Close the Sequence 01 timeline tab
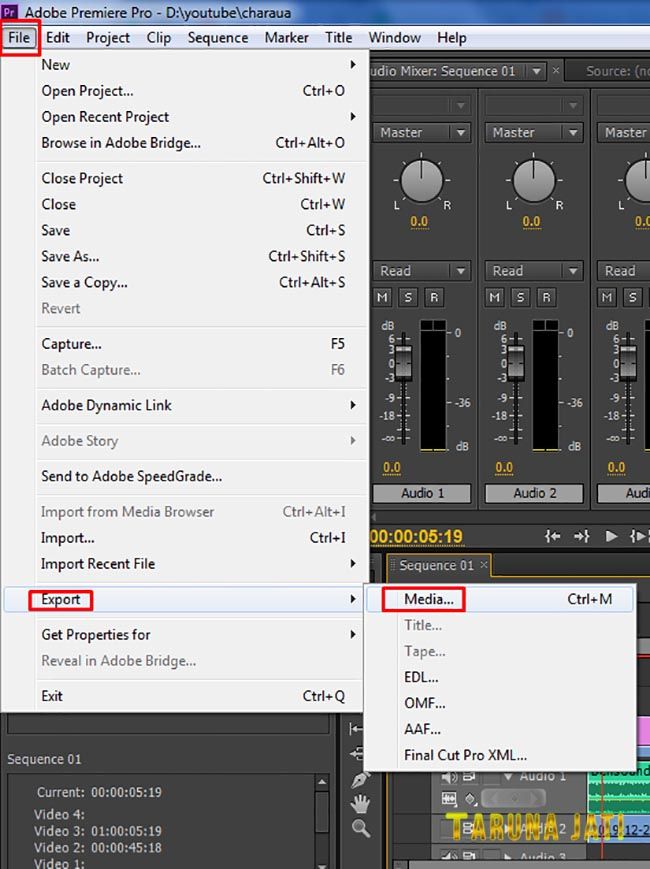Screen dimensions: 650x869 pyautogui.click(x=484, y=564)
